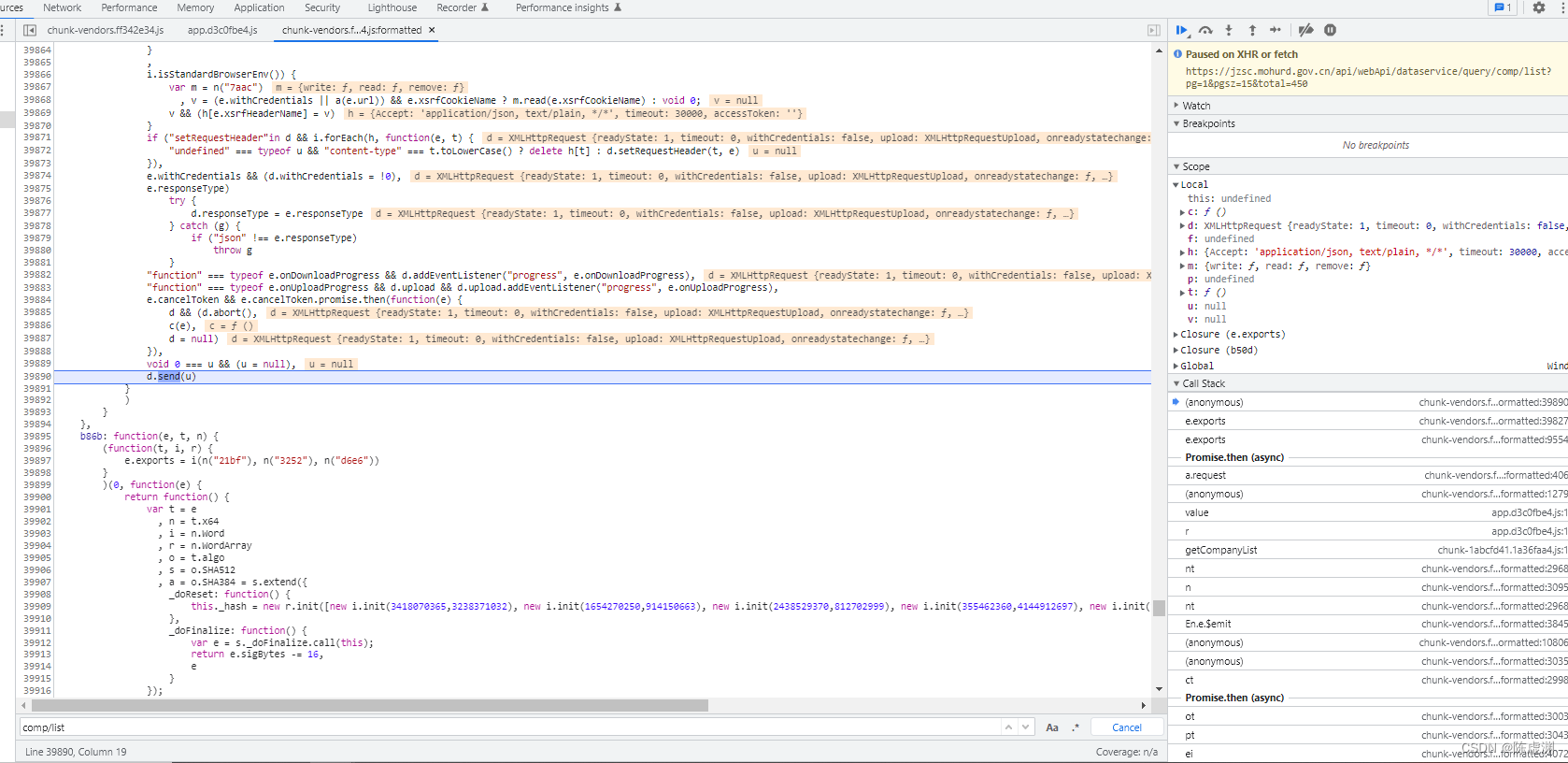This screenshot has height=763, width=1568.
Task: Open a.request frame source location link
Action: tap(1496, 476)
